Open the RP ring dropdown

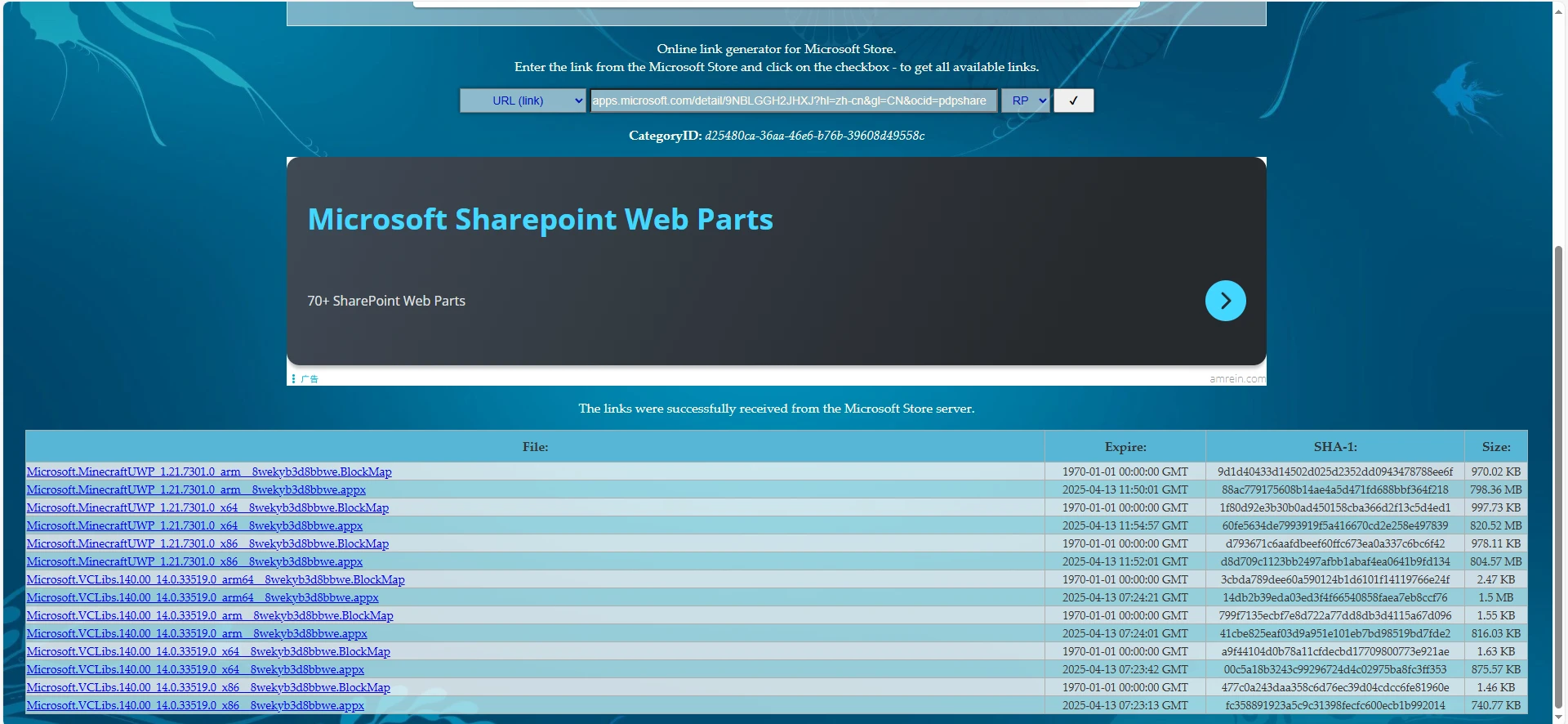(x=1025, y=101)
